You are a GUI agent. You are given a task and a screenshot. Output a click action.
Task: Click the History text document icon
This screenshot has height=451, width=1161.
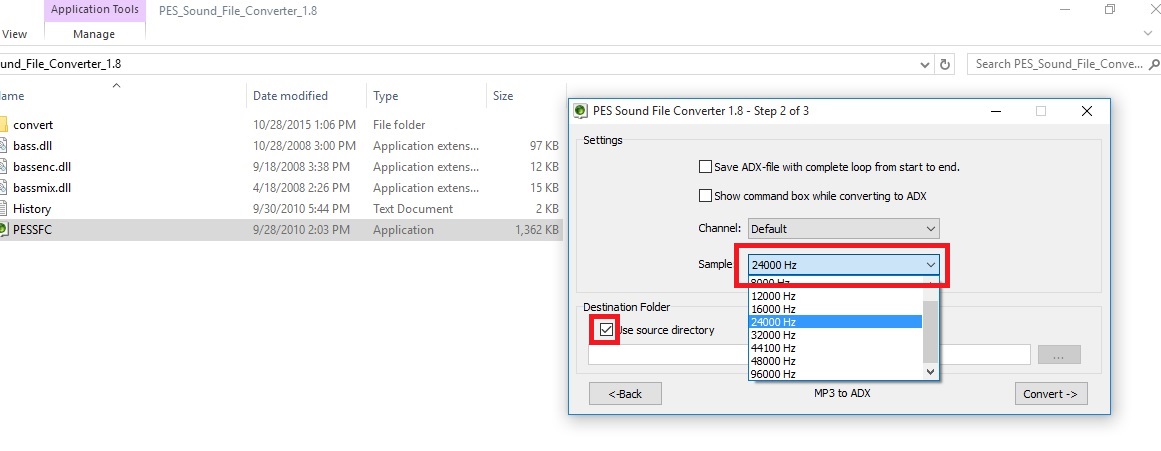coord(3,209)
